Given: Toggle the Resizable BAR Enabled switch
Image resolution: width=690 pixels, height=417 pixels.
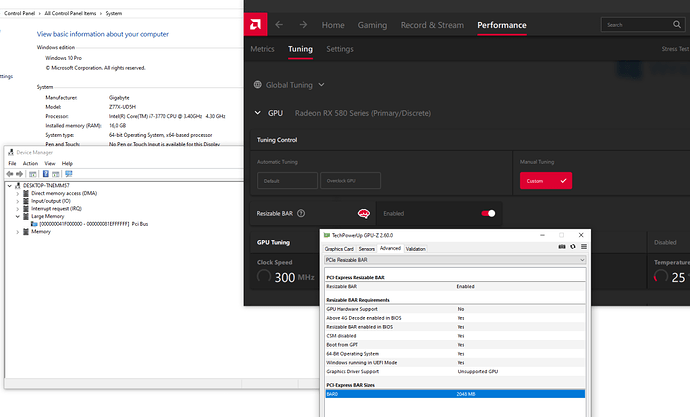Looking at the screenshot, I should 488,213.
